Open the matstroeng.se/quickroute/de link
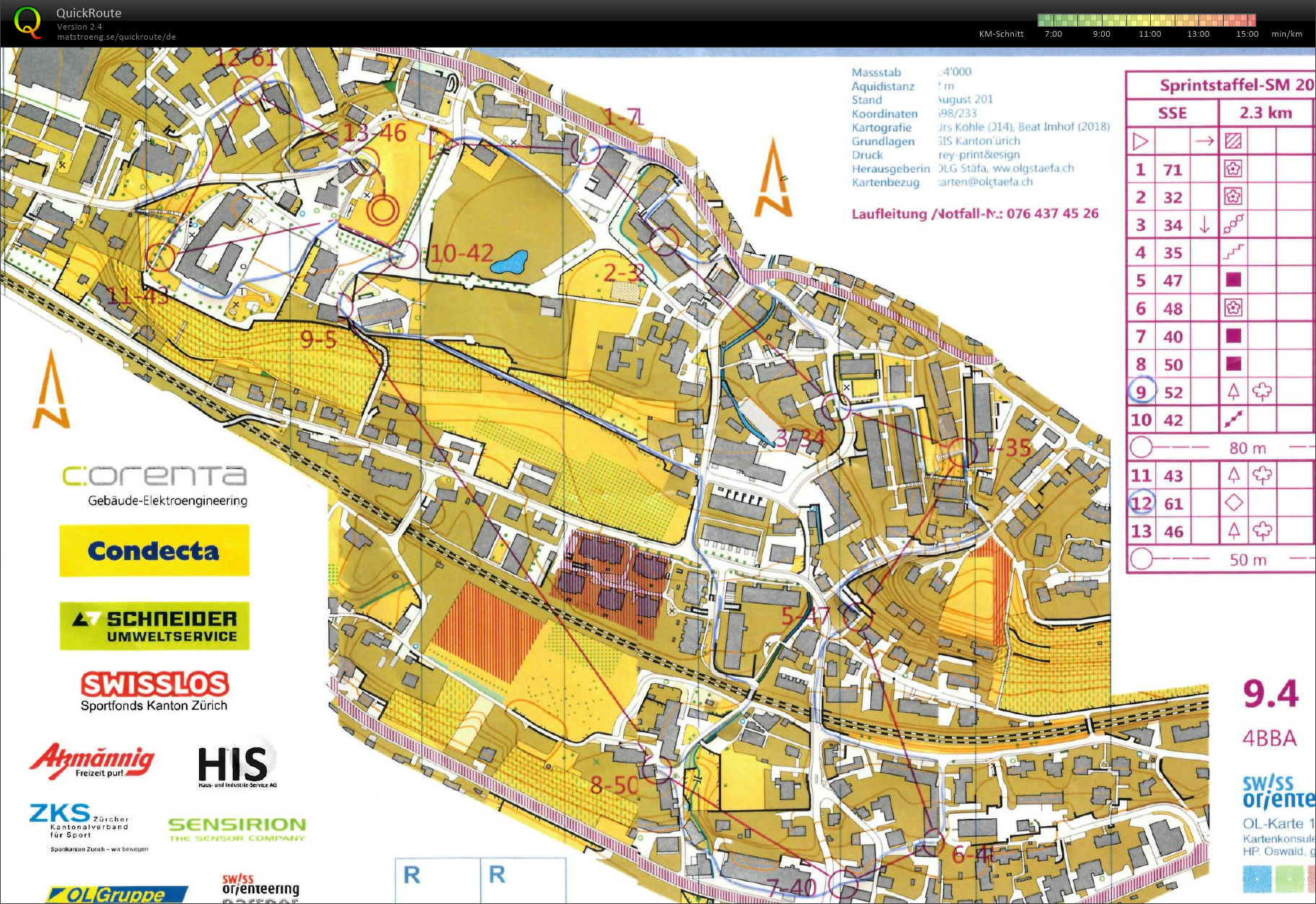The height and width of the screenshot is (904, 1316). click(116, 37)
